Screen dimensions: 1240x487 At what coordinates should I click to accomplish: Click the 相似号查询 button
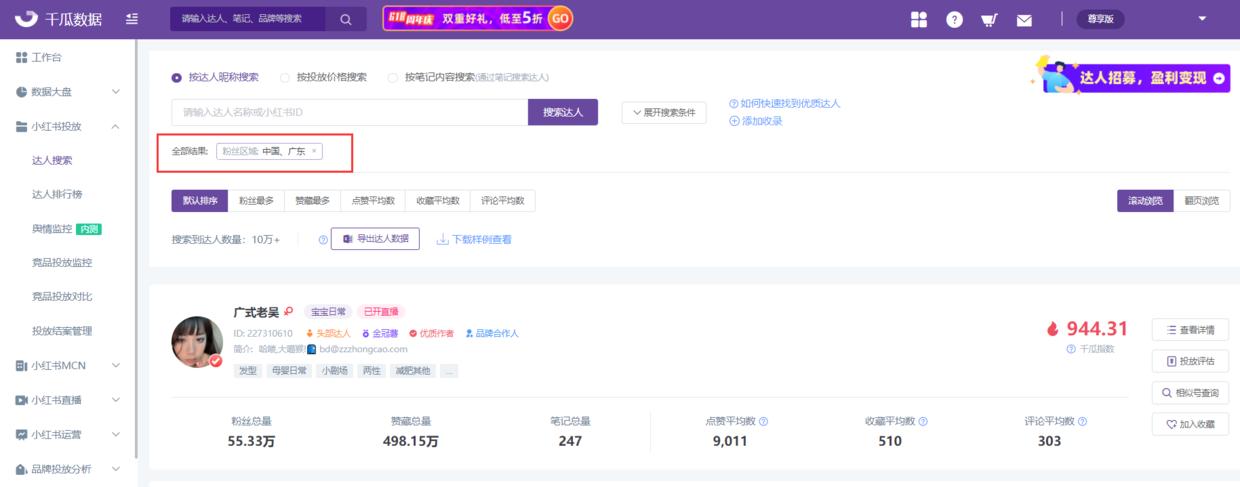(1190, 392)
